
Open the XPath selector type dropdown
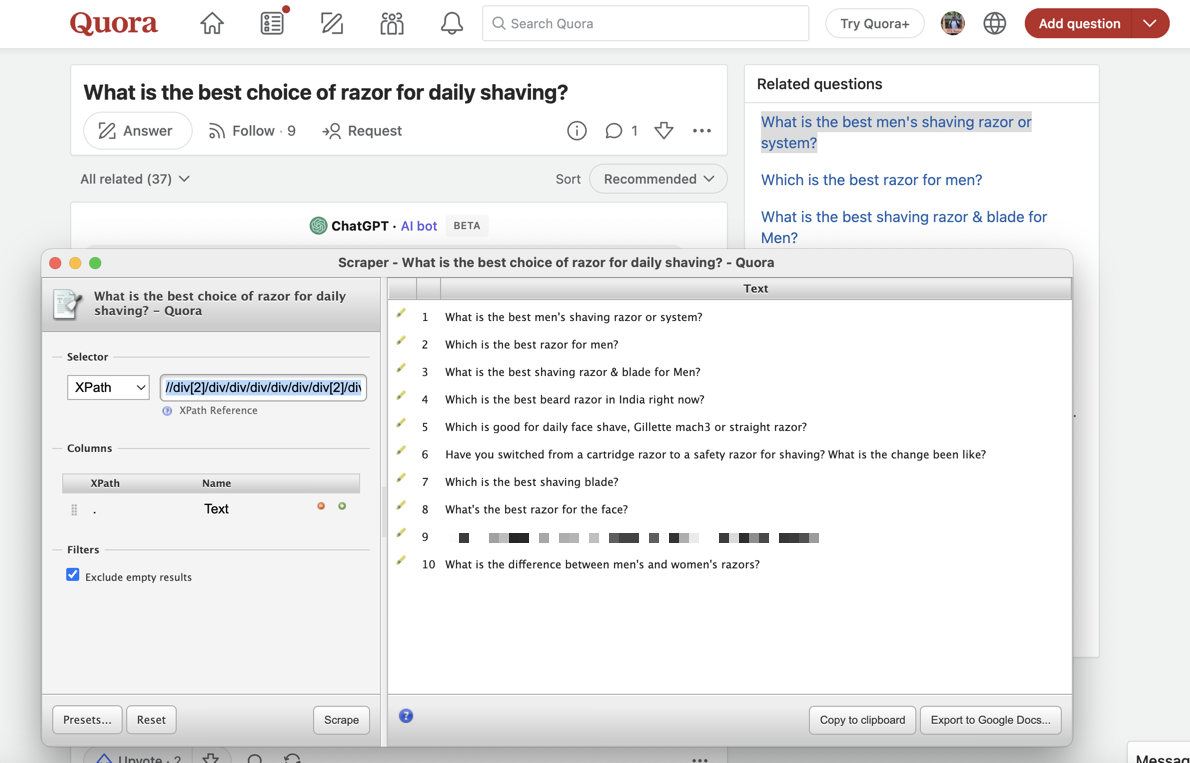coord(108,387)
